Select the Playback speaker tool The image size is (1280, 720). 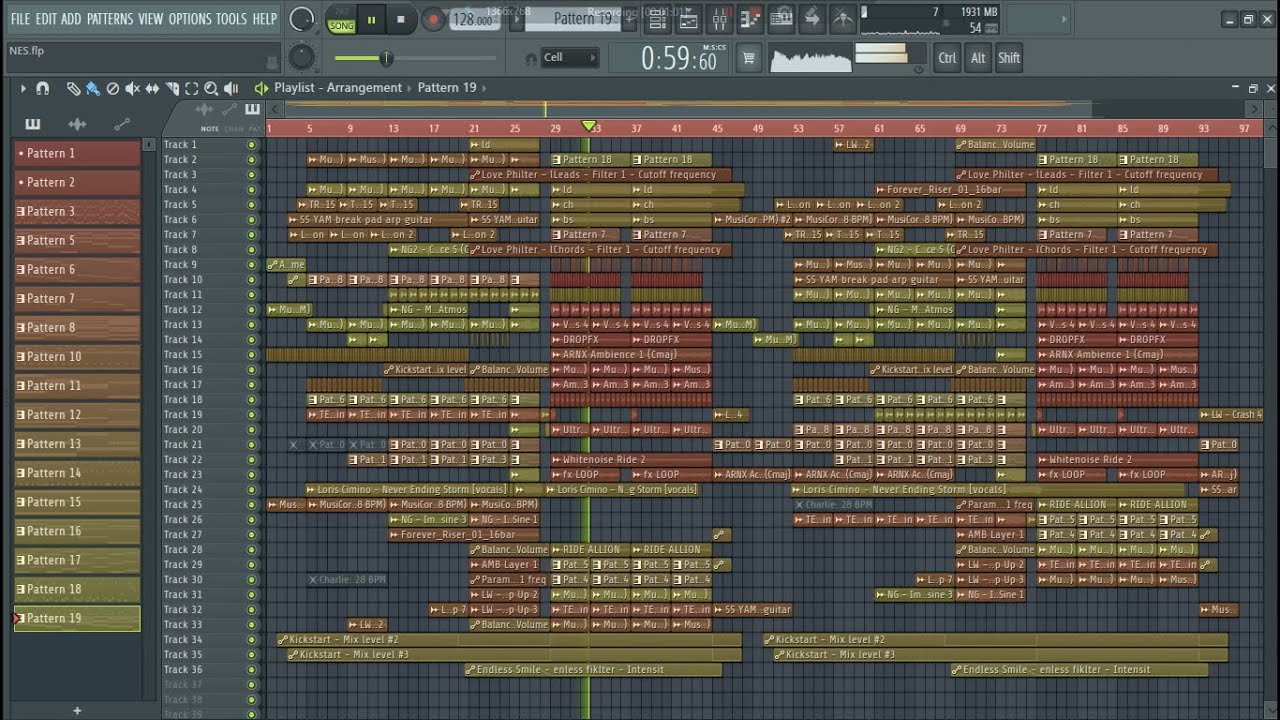coord(231,88)
